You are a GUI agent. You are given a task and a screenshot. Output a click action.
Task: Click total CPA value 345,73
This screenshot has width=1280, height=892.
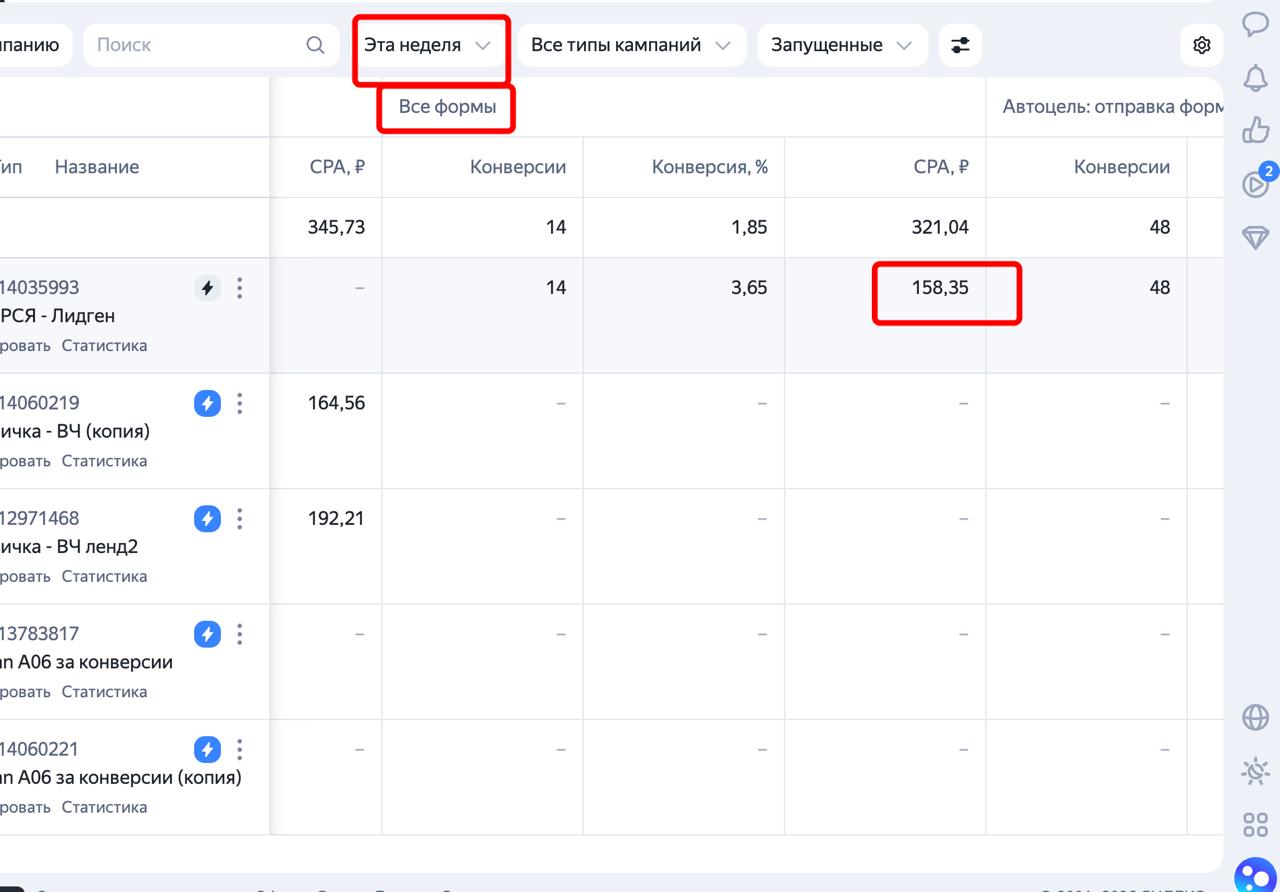(x=336, y=228)
